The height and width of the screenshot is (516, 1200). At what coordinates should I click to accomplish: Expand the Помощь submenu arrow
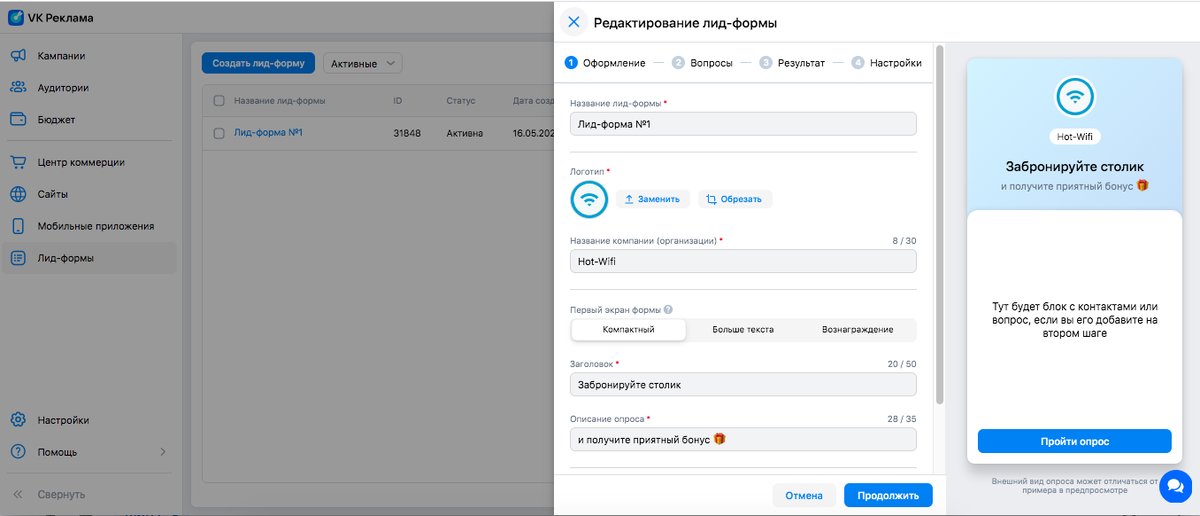163,452
